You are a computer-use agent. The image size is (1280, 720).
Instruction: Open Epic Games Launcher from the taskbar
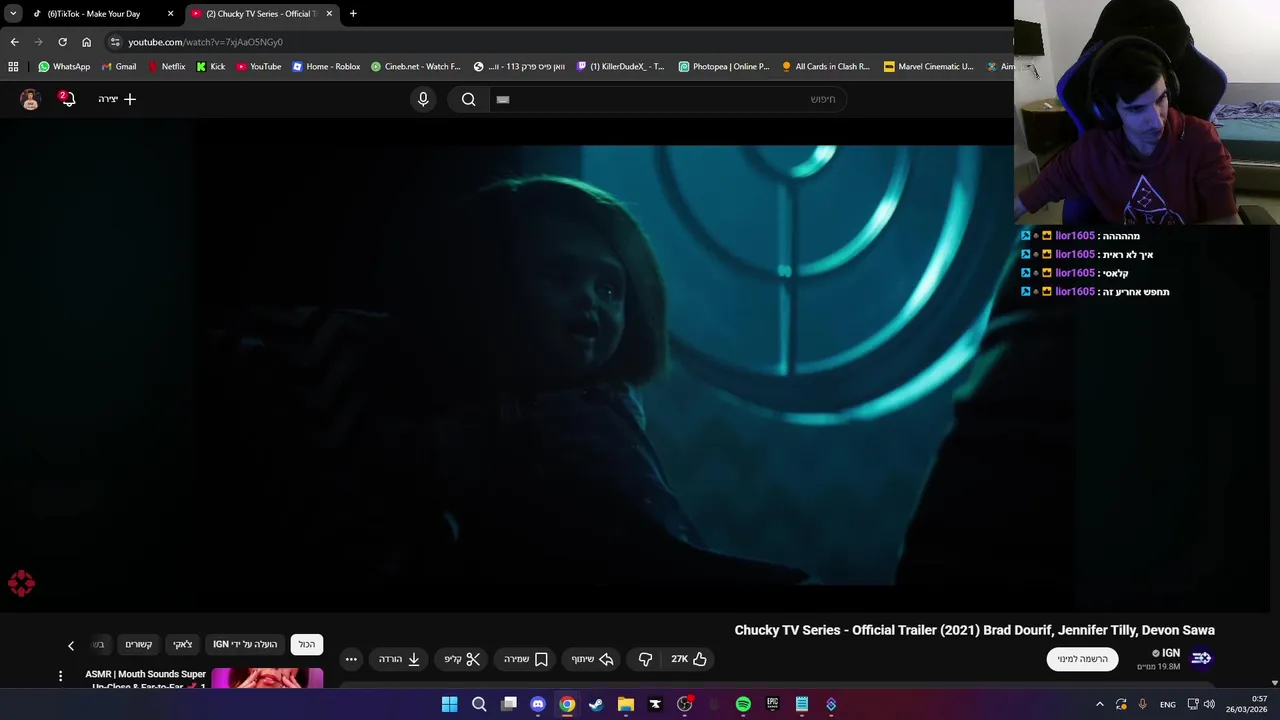point(772,704)
